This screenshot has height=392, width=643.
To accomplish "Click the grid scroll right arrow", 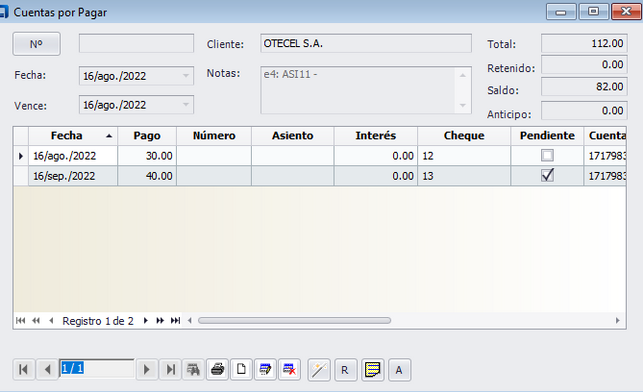I will click(x=618, y=321).
